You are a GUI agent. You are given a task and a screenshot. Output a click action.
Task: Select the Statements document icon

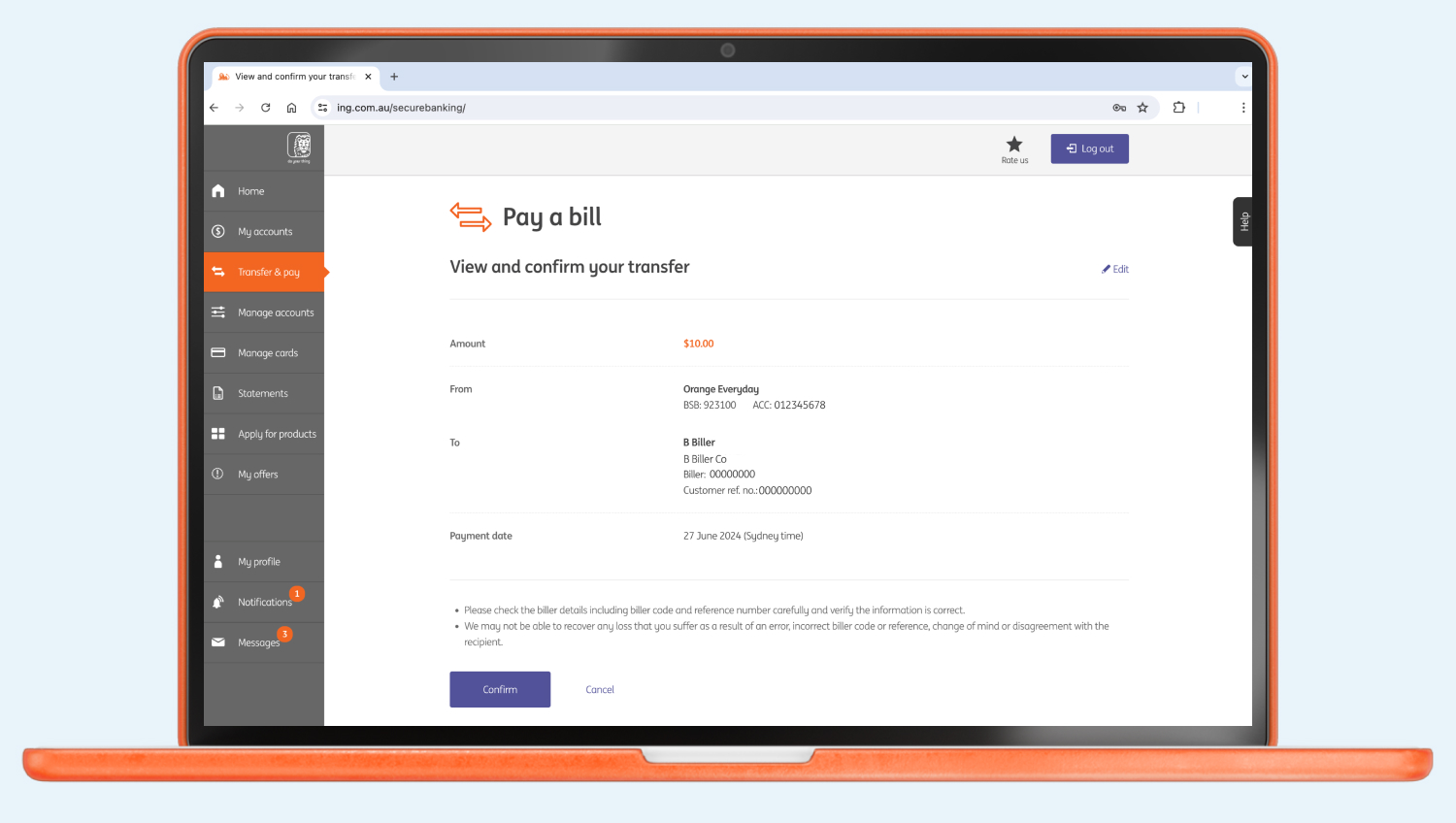(x=218, y=393)
